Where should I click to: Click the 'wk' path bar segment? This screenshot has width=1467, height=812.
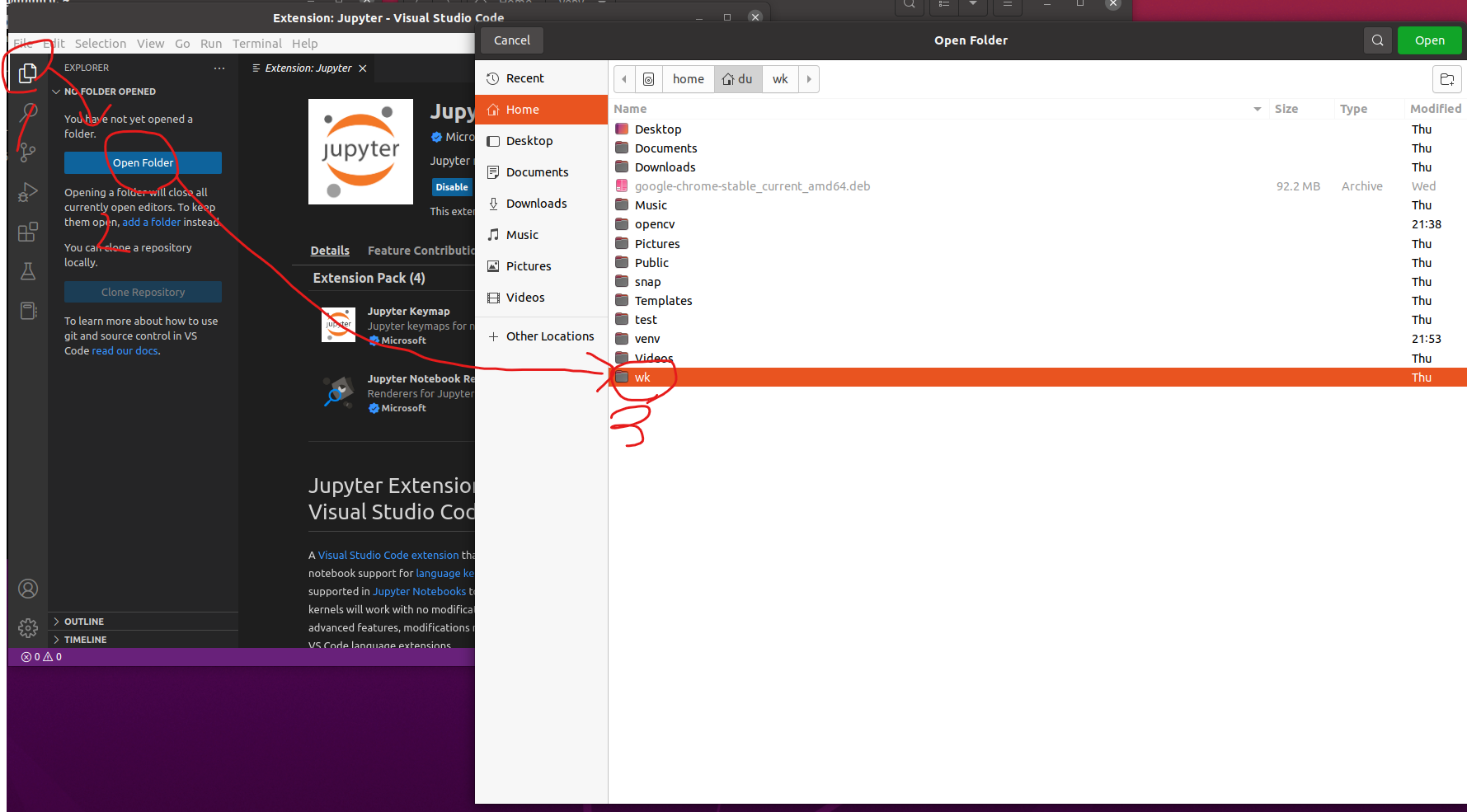(x=780, y=79)
